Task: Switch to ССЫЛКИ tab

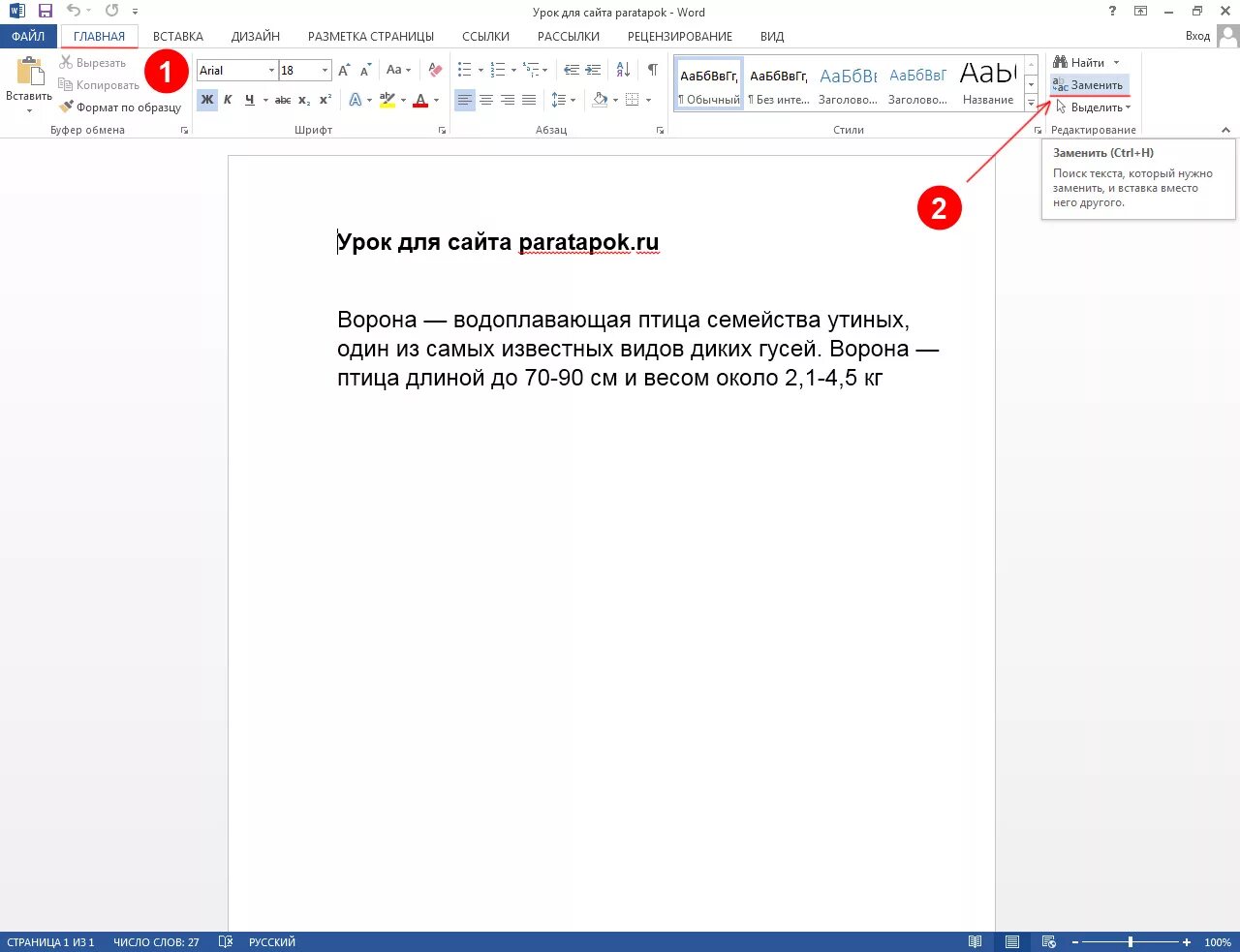Action: pos(485,36)
